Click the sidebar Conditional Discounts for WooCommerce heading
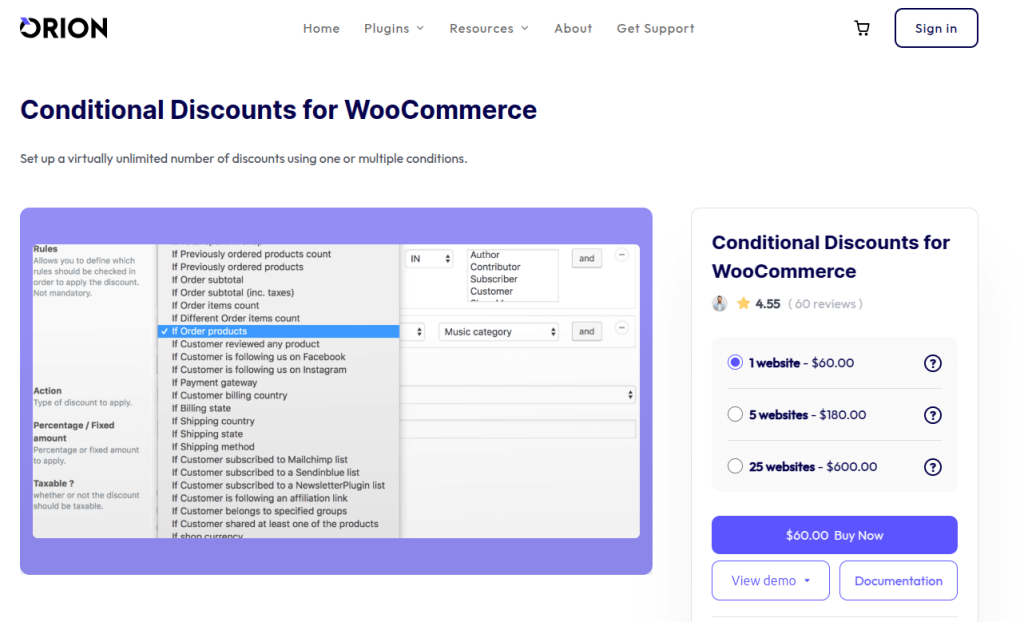The image size is (1024, 622). [x=831, y=256]
